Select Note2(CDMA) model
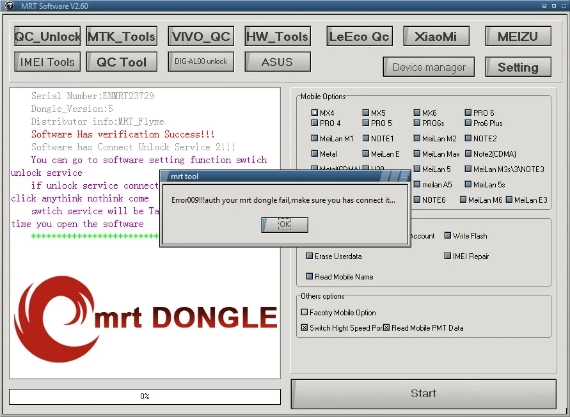 pos(468,154)
